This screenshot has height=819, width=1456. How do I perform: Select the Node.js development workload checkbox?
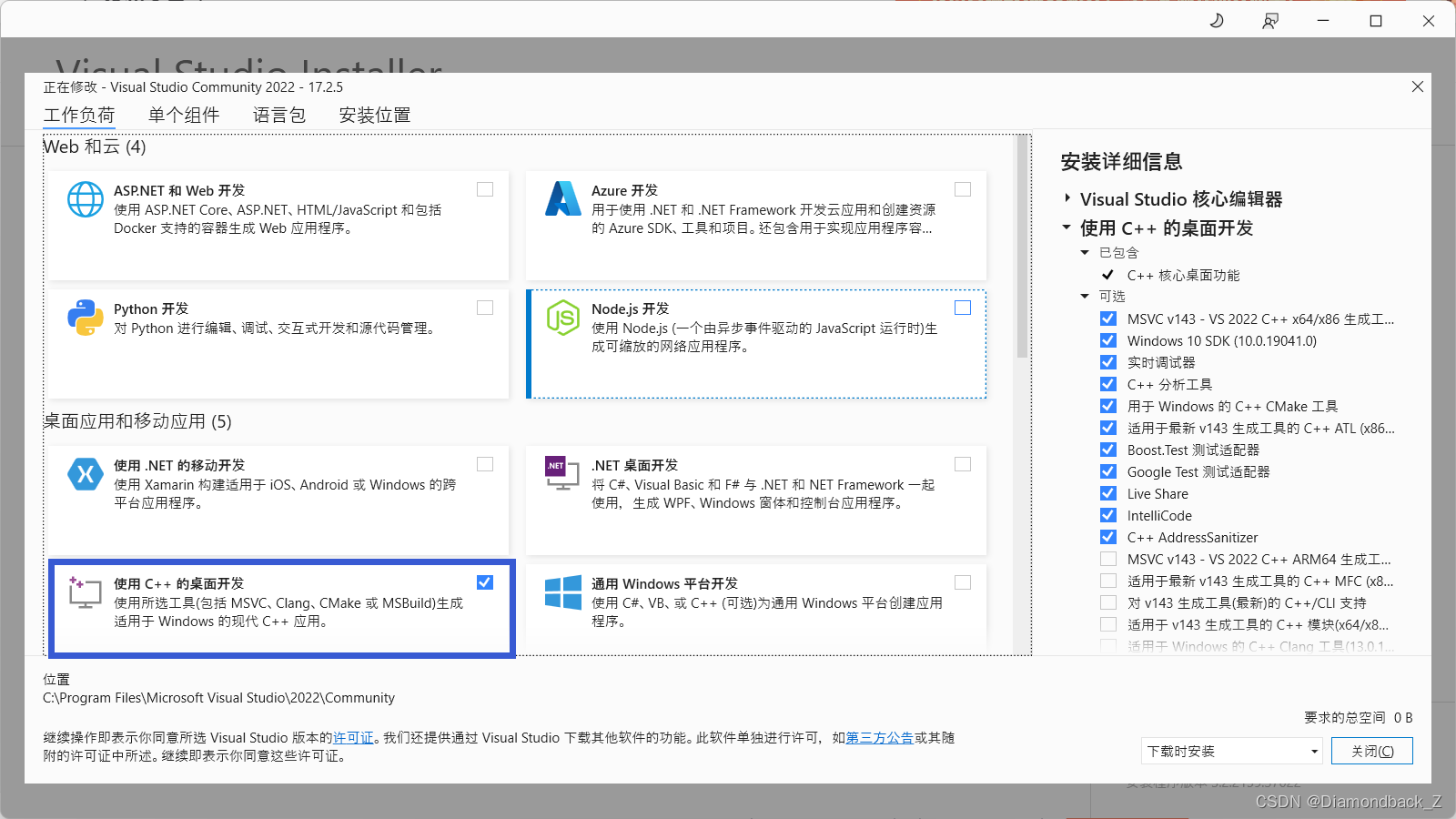[963, 308]
